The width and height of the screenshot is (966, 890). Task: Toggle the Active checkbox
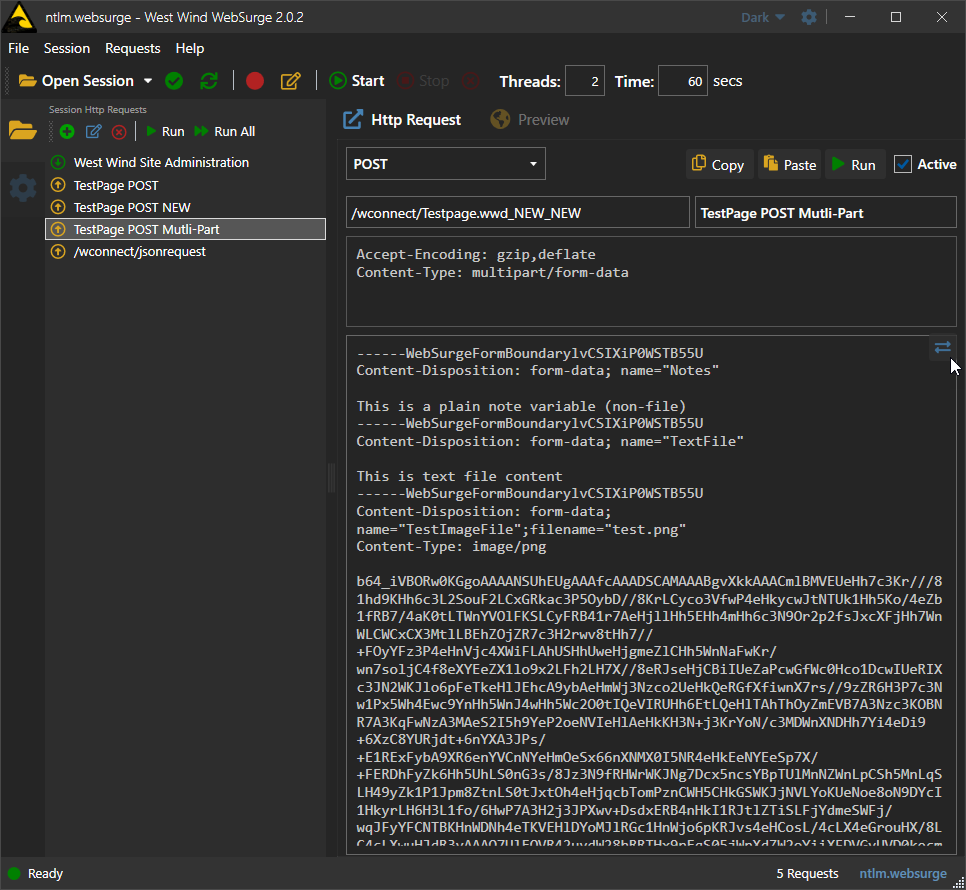coord(903,164)
